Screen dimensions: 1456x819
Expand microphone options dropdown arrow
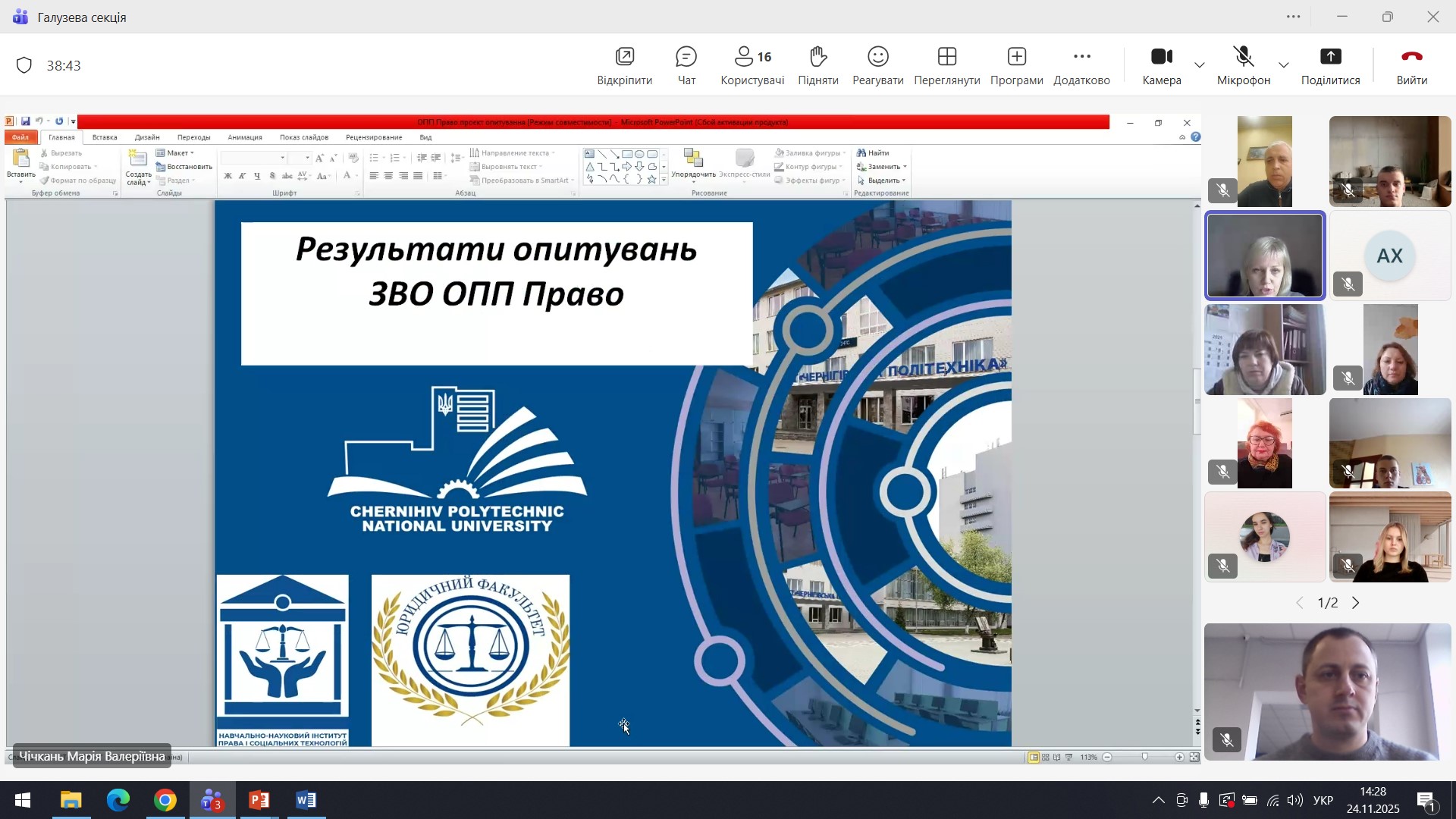[1284, 66]
